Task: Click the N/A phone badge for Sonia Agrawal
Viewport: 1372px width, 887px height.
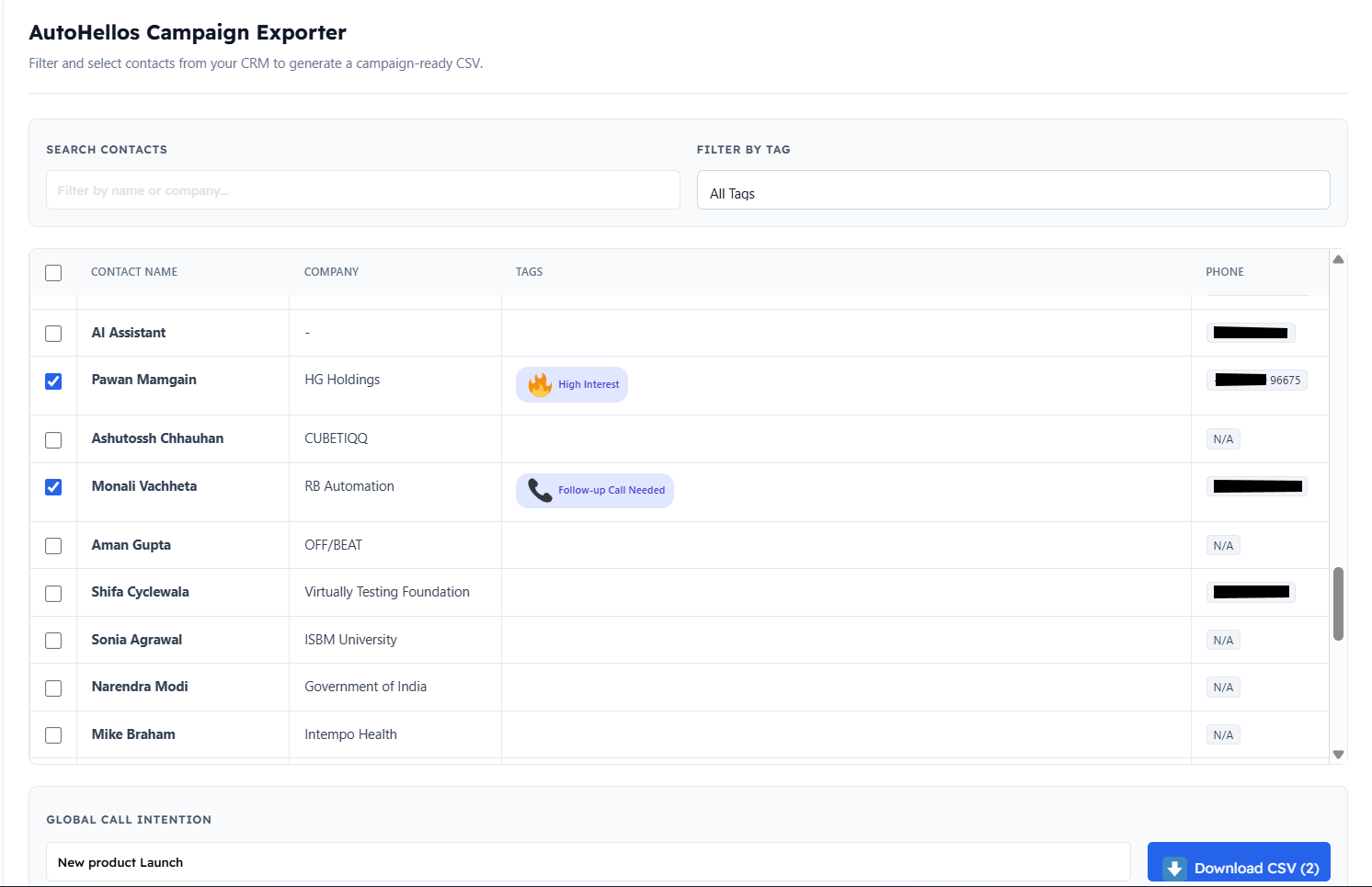Action: [x=1223, y=641]
